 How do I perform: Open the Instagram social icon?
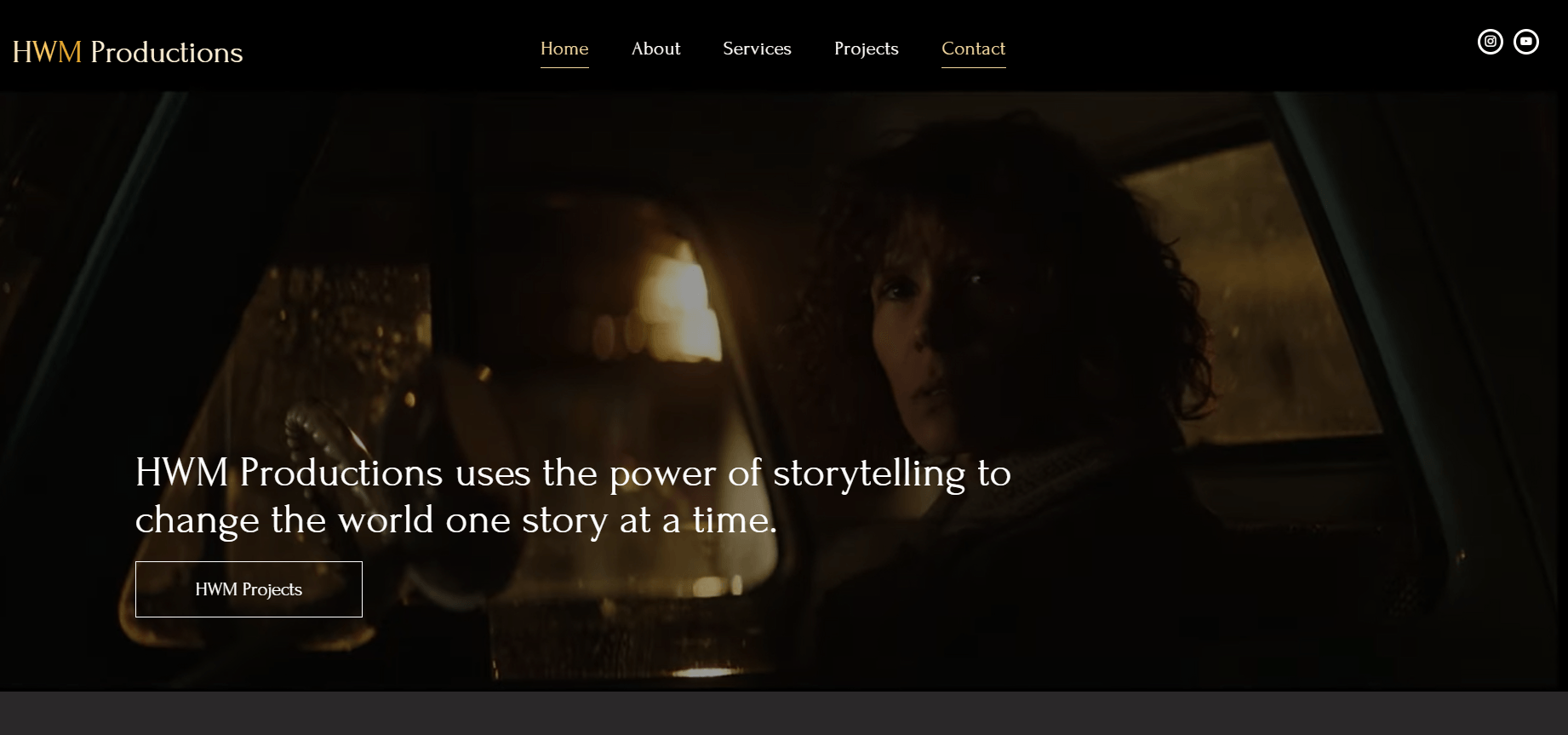pyautogui.click(x=1490, y=42)
